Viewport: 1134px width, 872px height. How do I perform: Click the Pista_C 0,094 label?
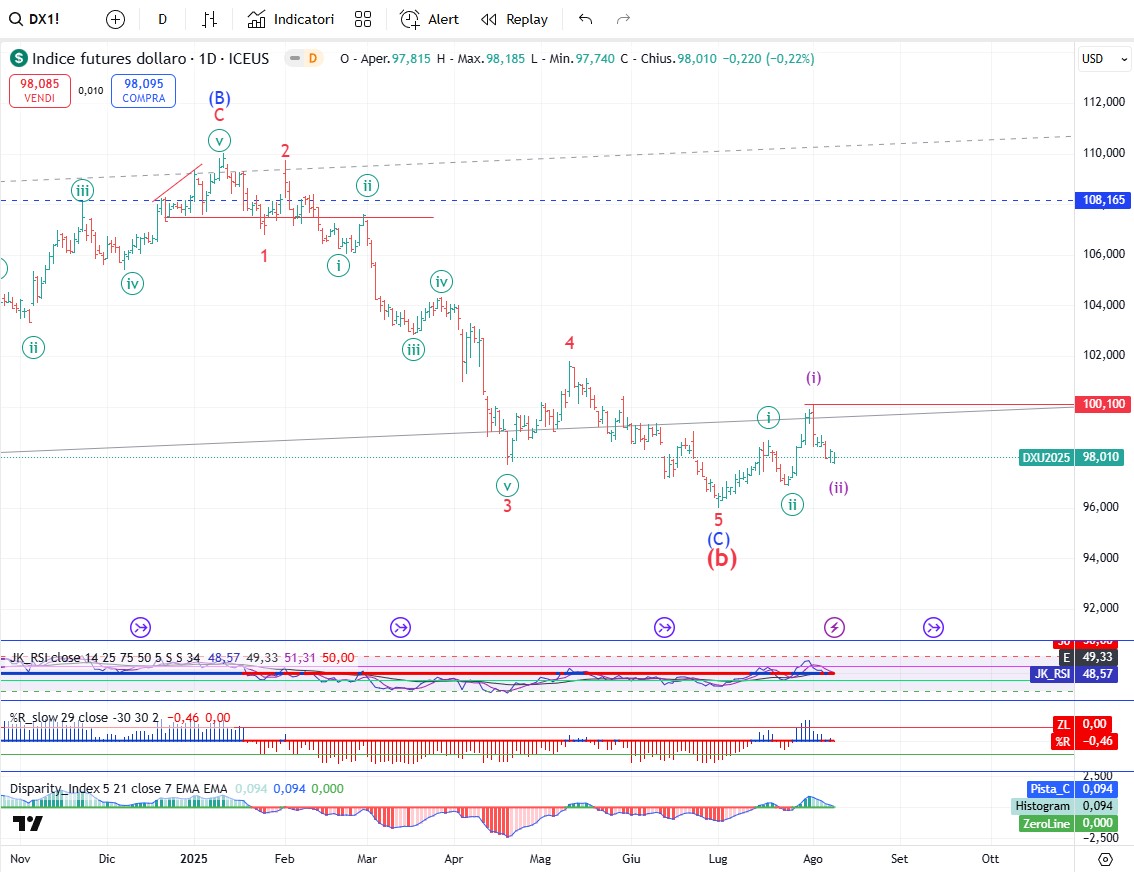[1075, 790]
